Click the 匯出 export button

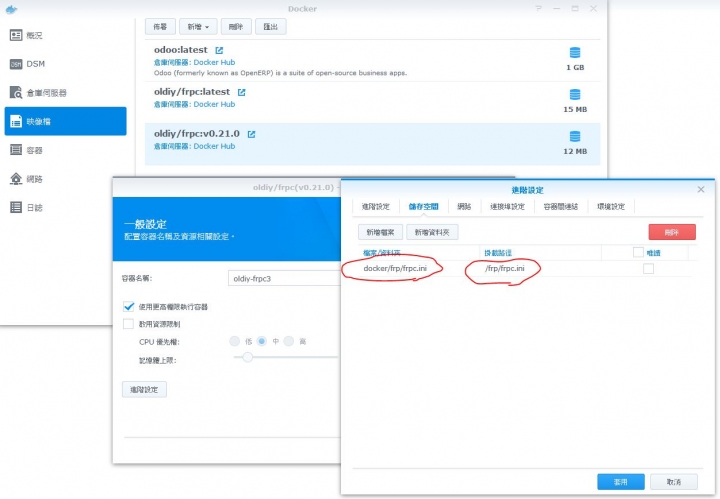(x=270, y=27)
